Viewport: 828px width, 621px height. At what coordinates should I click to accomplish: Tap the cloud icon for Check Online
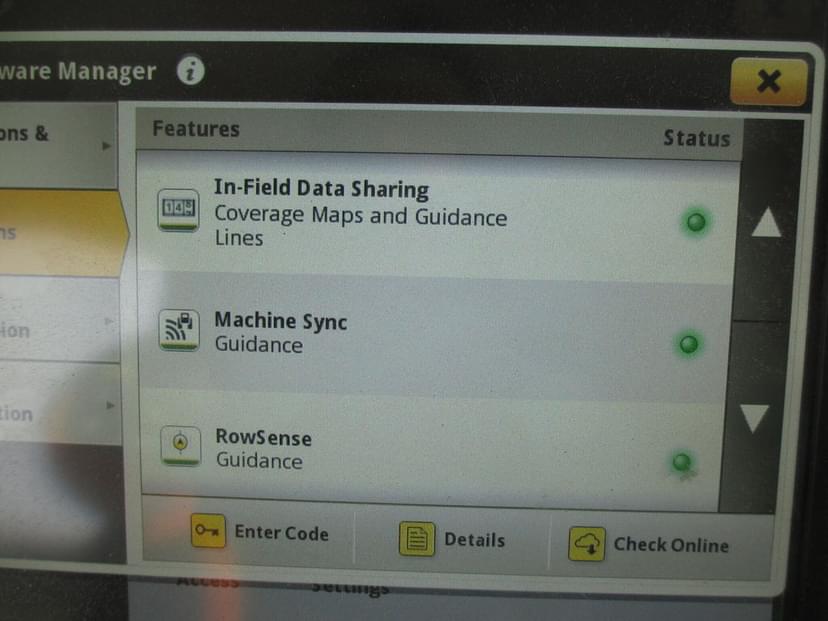587,544
